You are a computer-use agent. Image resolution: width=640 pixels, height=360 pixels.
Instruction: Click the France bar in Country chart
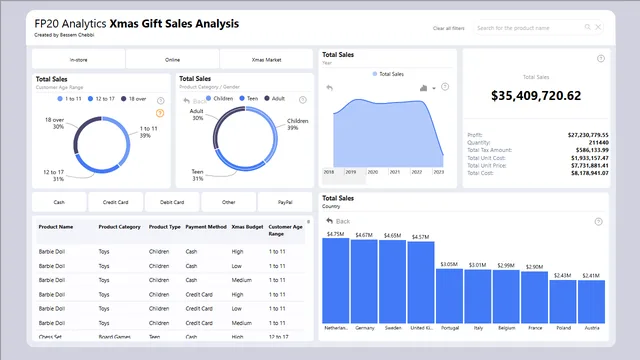[534, 298]
